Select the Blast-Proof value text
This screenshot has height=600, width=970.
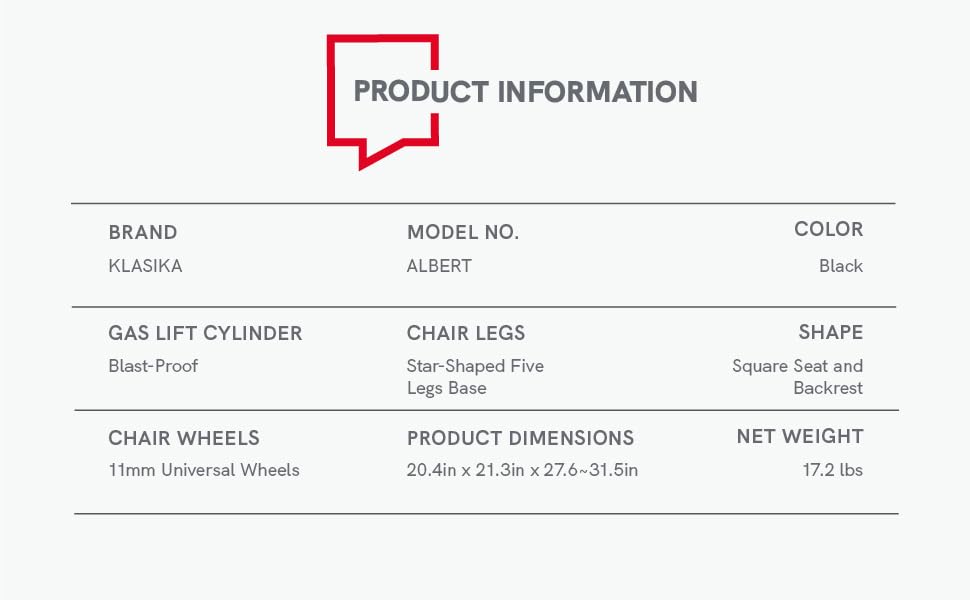pyautogui.click(x=153, y=366)
